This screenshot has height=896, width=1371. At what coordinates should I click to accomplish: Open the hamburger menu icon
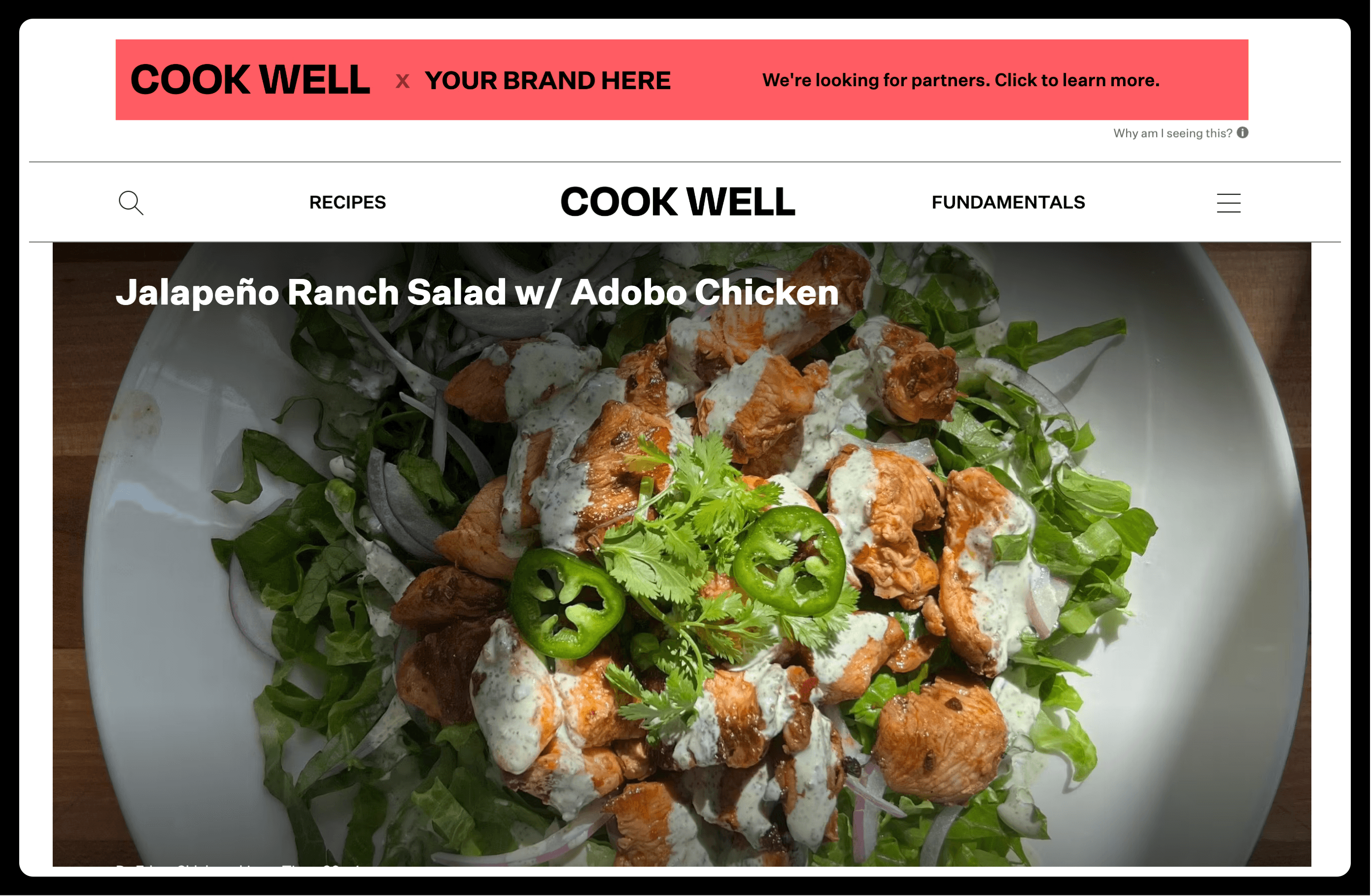point(1228,203)
